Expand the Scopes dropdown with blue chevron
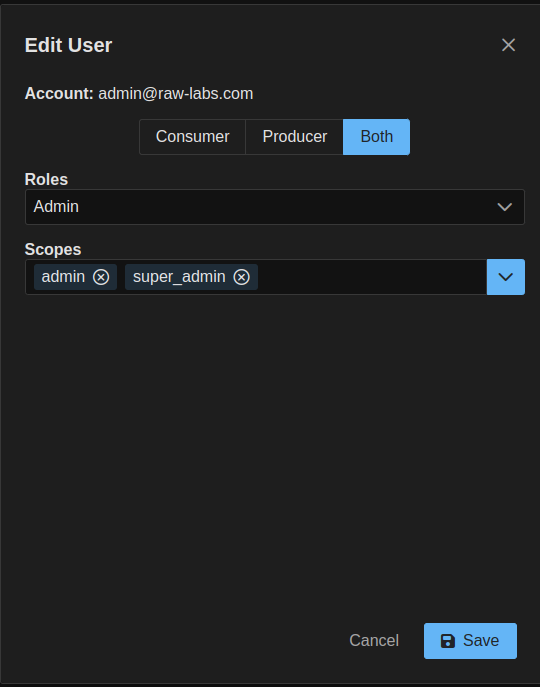Viewport: 540px width, 687px height. point(505,277)
